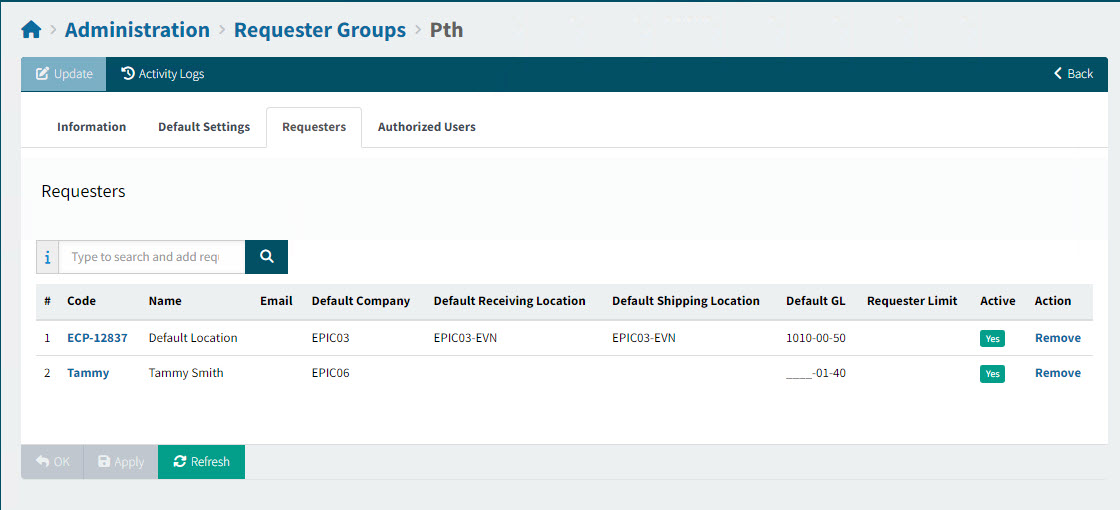Select the EPIC06 company cell
The width and height of the screenshot is (1120, 510).
[x=331, y=373]
